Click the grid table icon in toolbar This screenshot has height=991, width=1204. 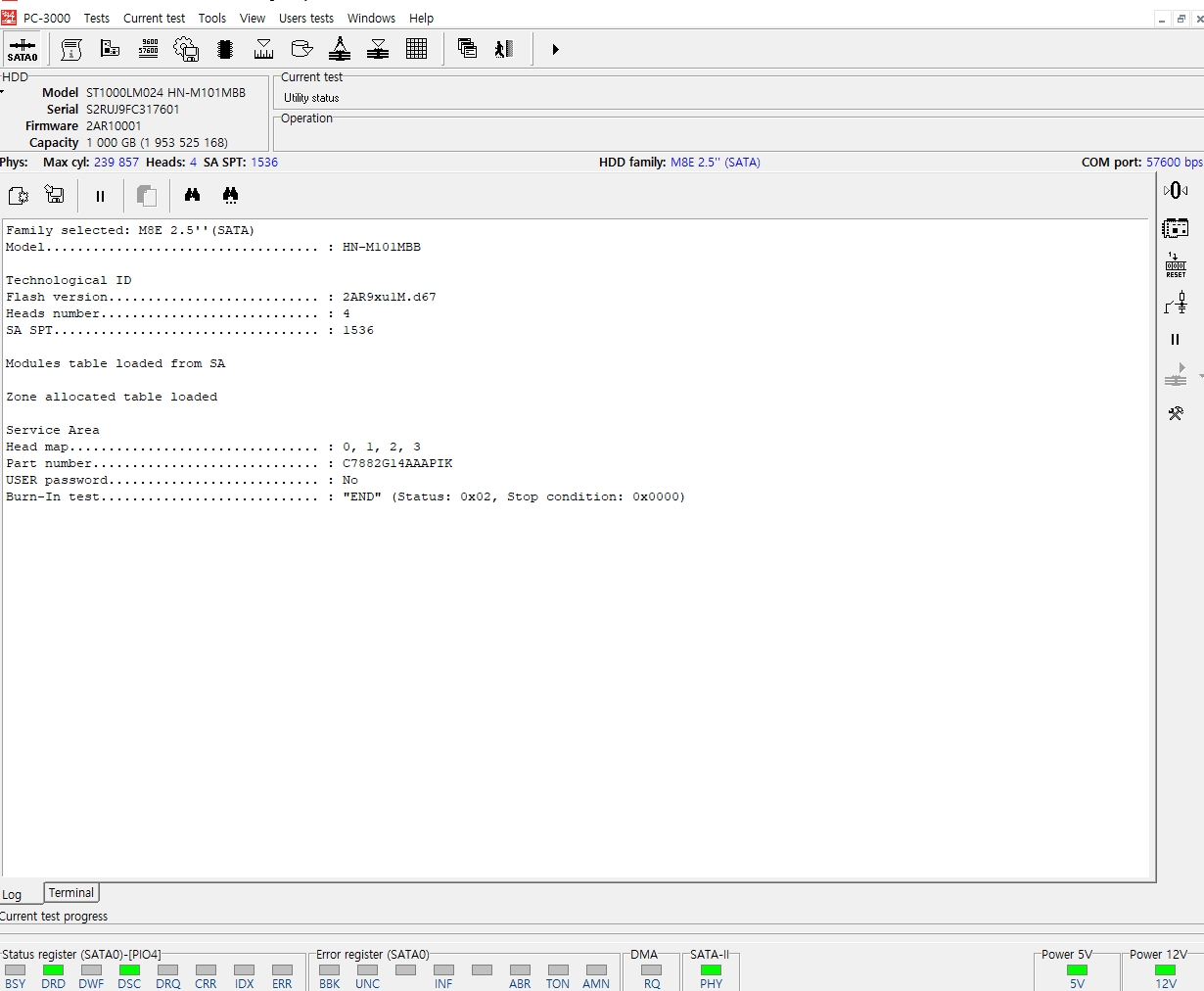pos(416,49)
